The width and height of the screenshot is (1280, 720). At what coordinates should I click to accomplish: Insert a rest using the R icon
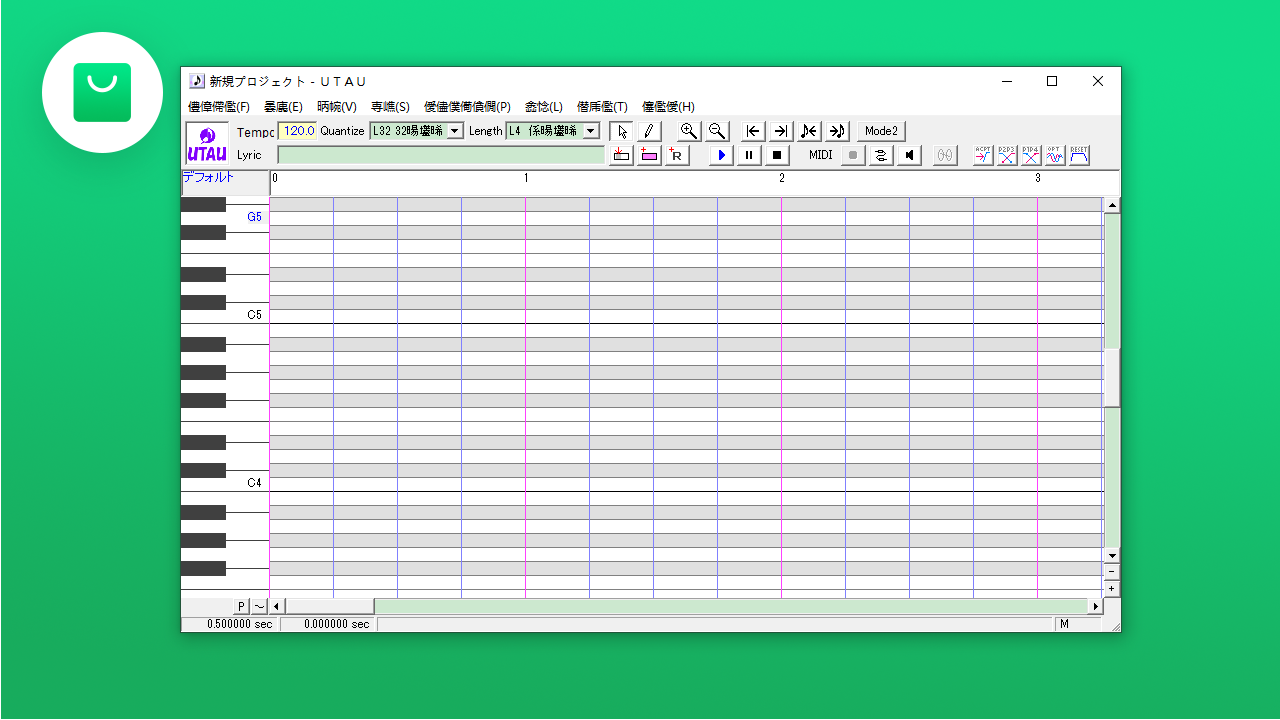677,155
